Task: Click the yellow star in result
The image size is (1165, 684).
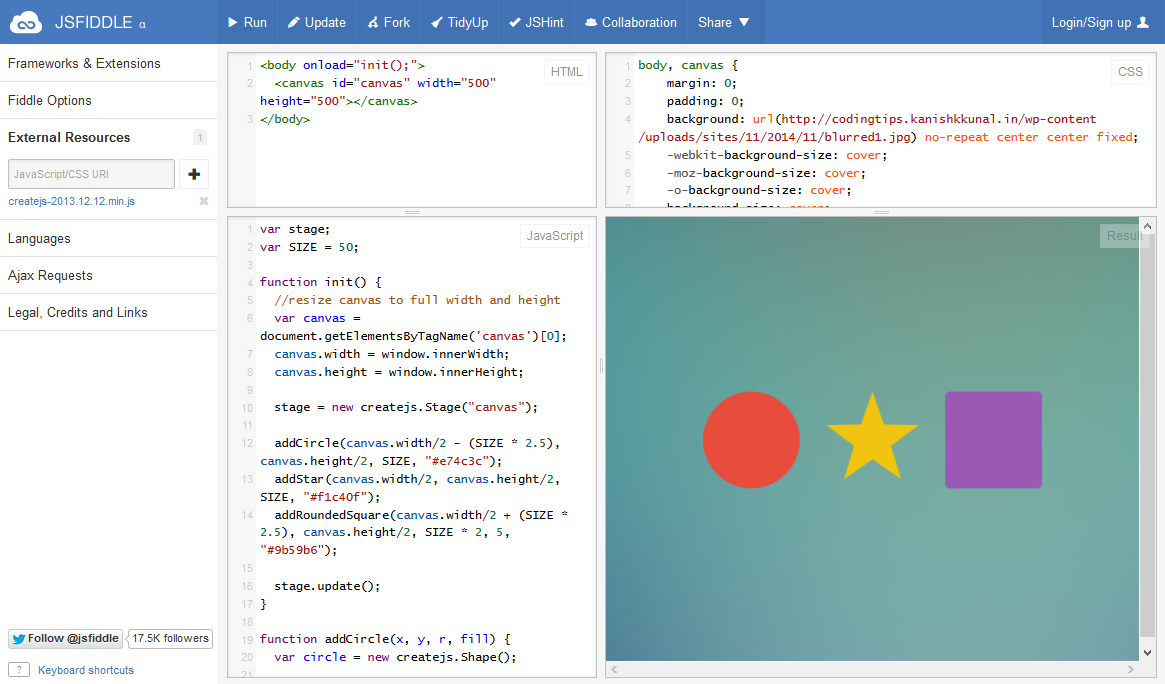Action: tap(872, 440)
